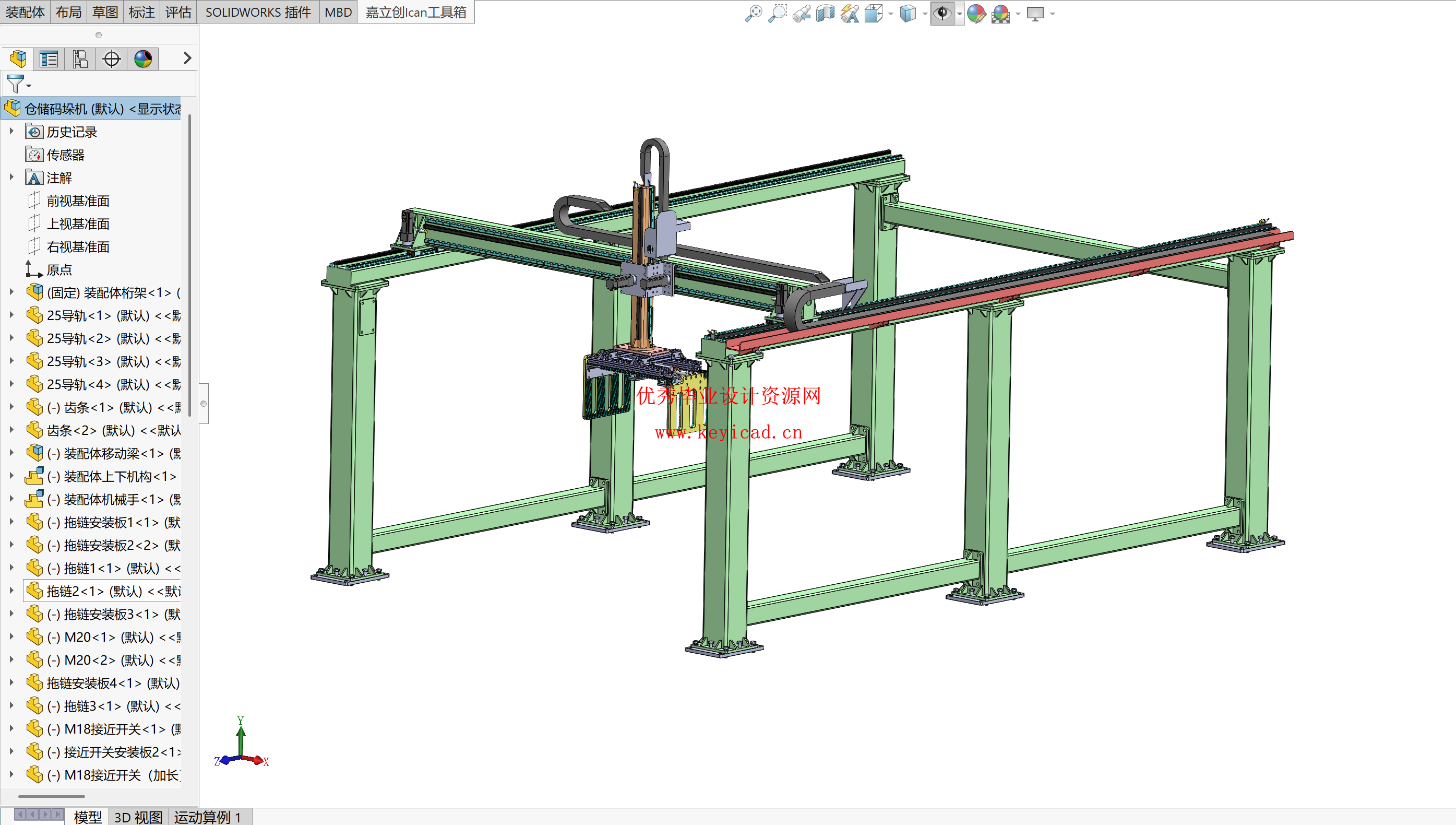Switch to 标注 ribbon tab
Image resolution: width=1456 pixels, height=825 pixels.
point(141,12)
